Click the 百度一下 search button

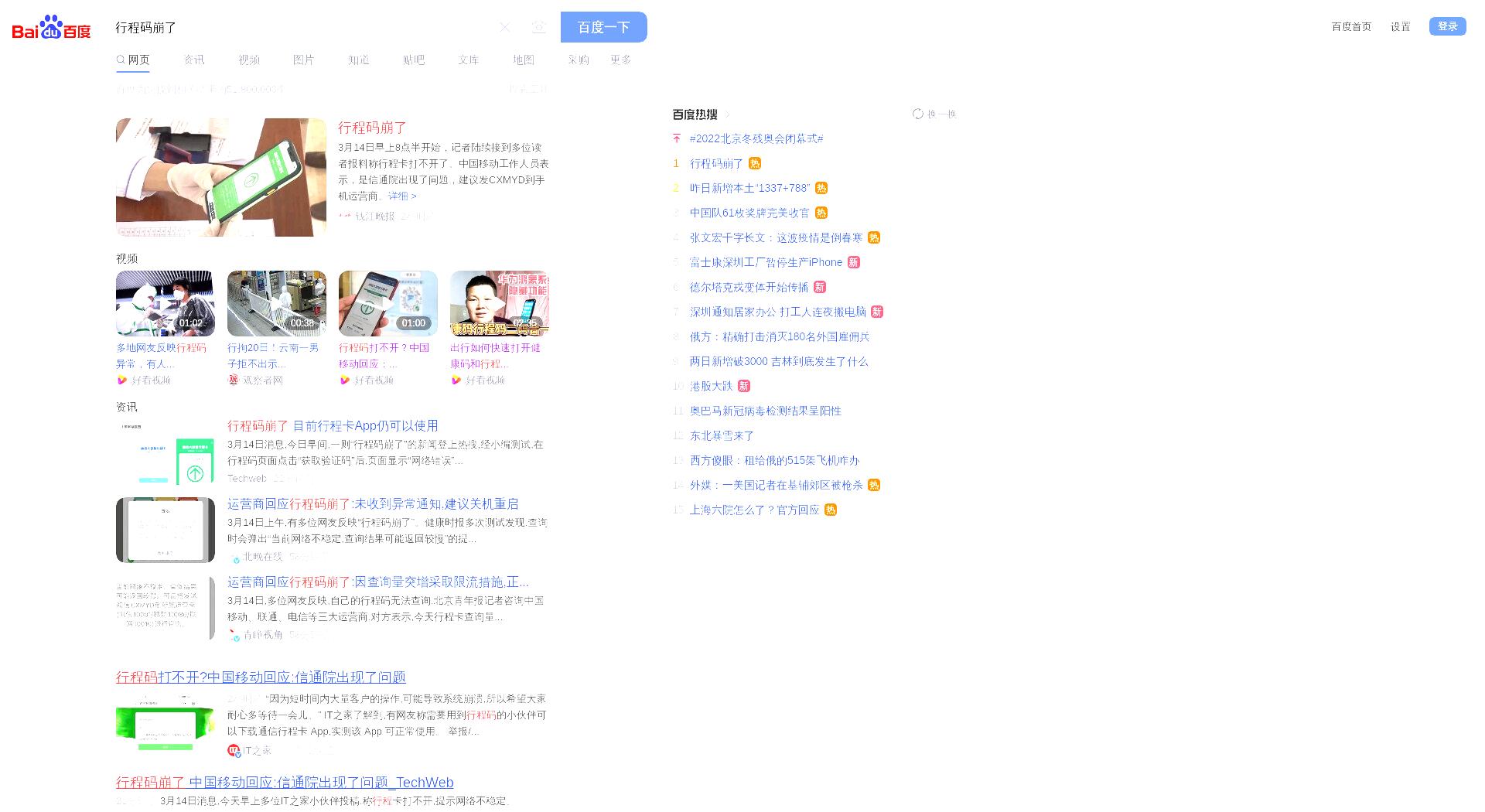[x=604, y=27]
